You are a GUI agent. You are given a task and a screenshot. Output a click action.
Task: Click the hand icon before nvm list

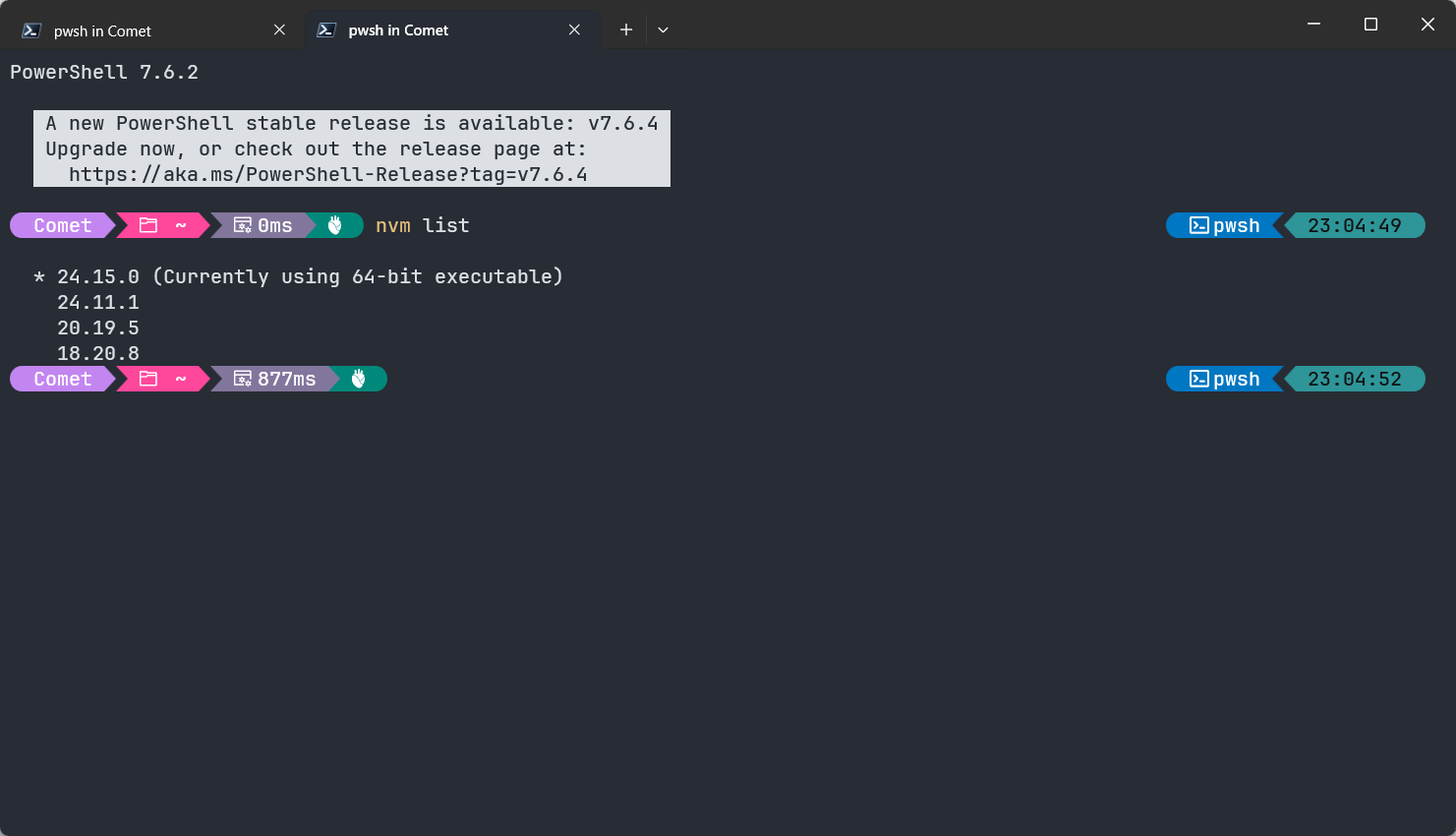[x=335, y=225]
